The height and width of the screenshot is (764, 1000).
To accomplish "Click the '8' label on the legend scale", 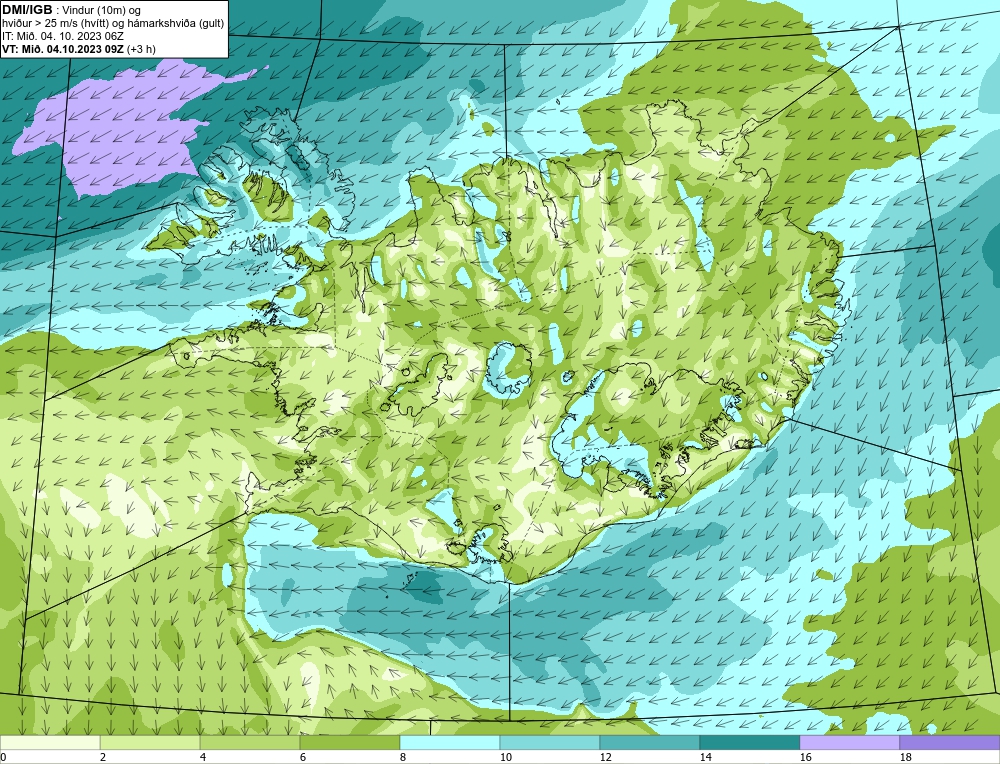I will pyautogui.click(x=404, y=758).
